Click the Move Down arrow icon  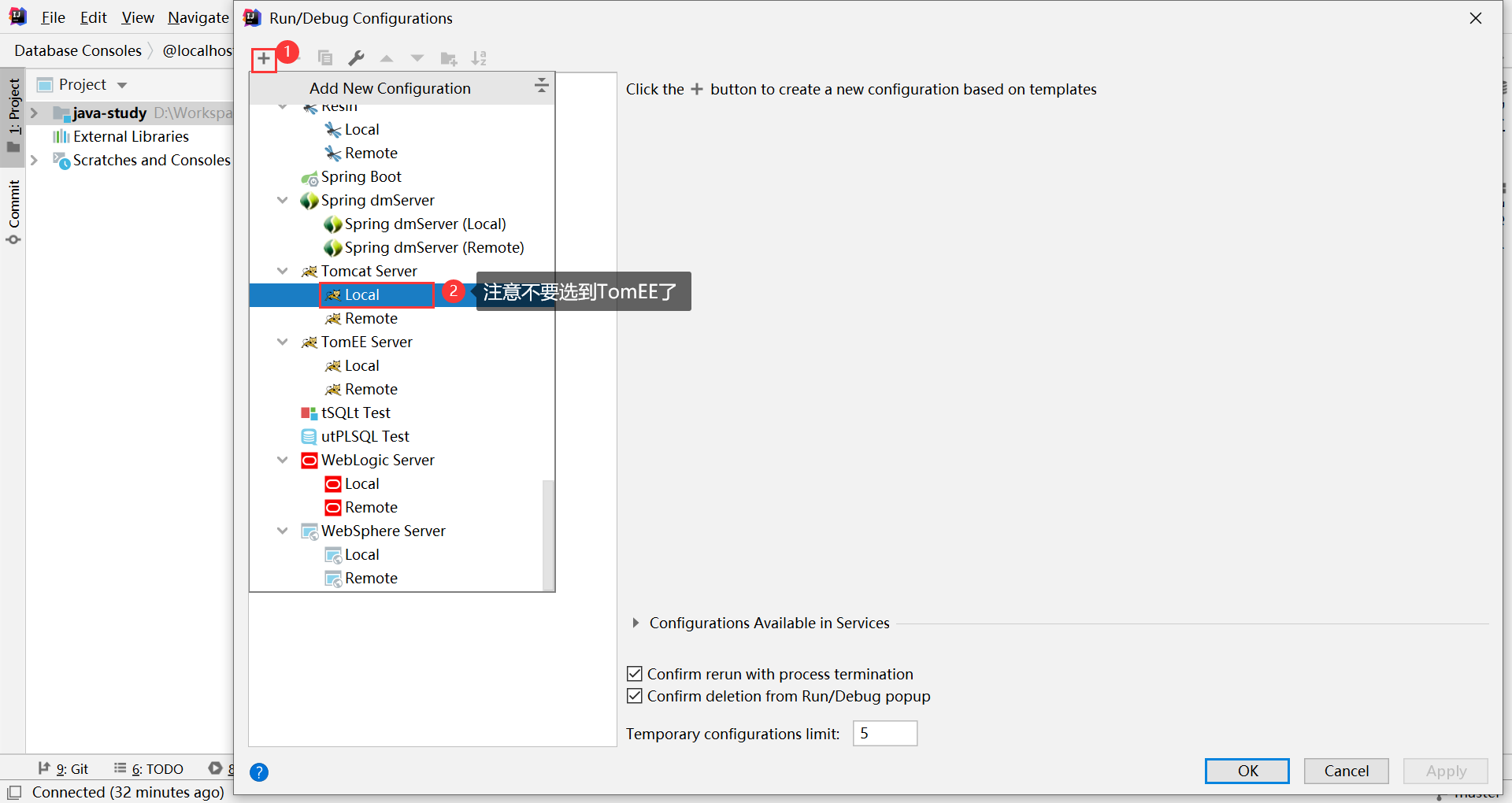[x=417, y=58]
